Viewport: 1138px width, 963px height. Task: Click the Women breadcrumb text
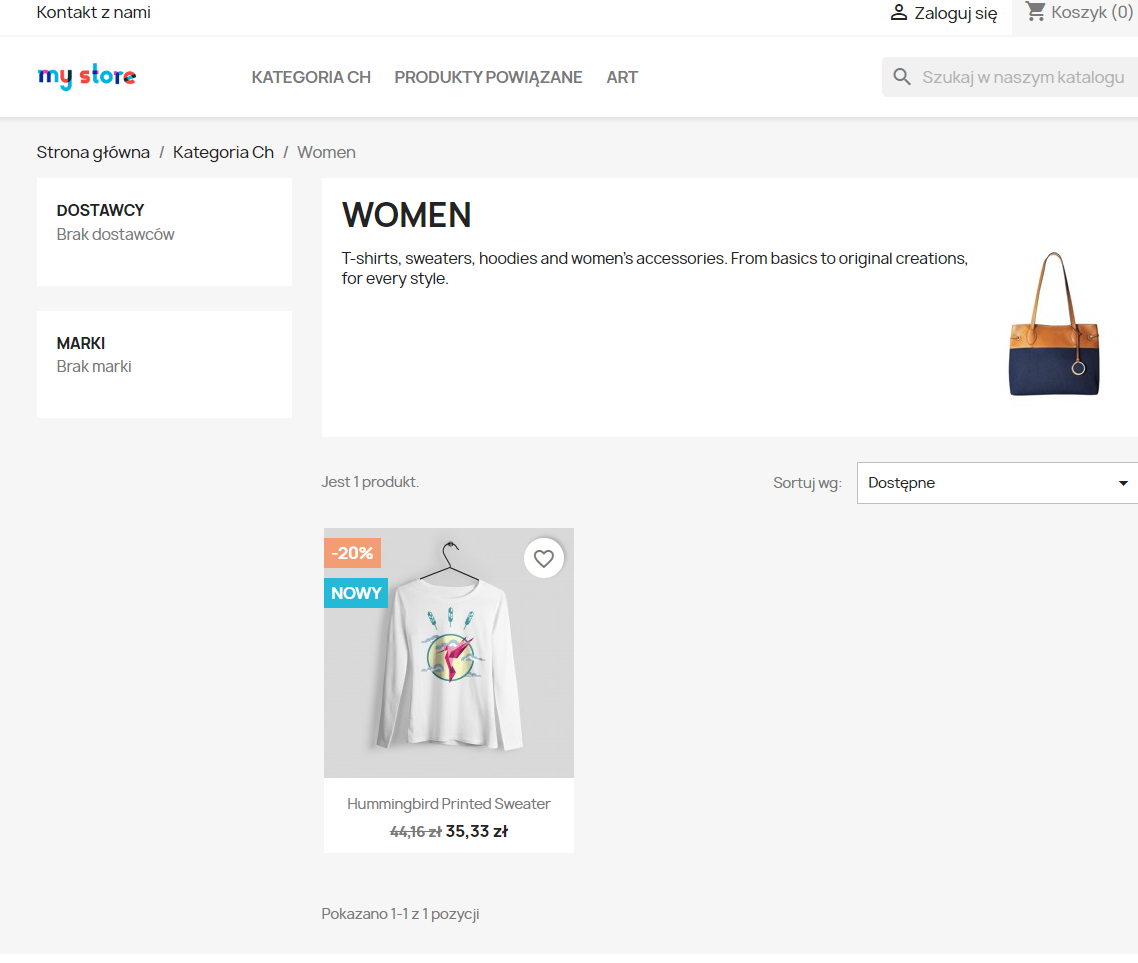327,152
